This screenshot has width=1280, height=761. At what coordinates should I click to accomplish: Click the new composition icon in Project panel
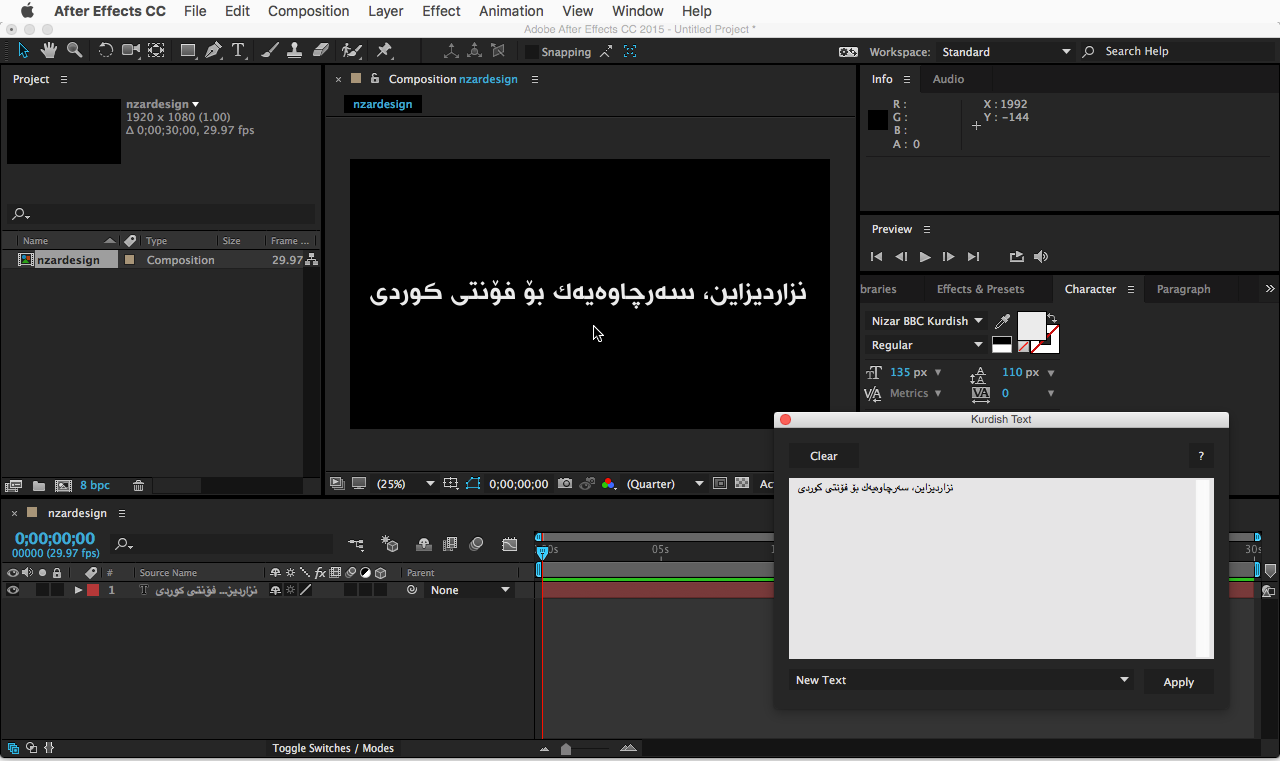[x=63, y=486]
